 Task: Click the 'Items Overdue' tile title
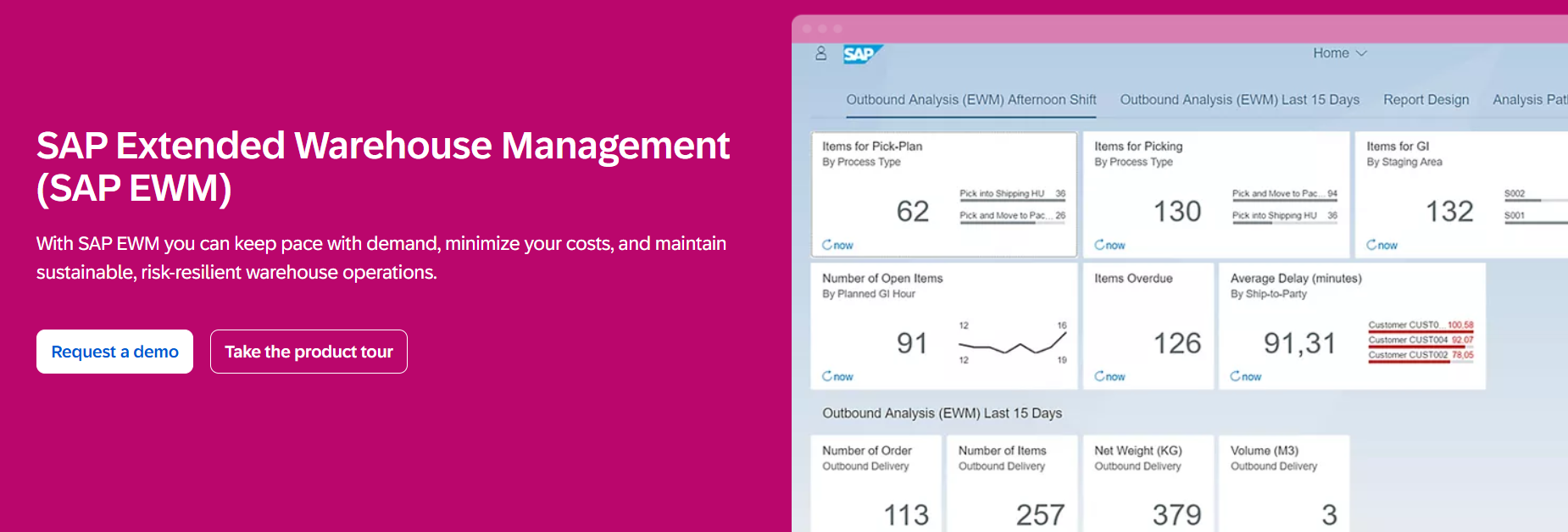click(1133, 278)
